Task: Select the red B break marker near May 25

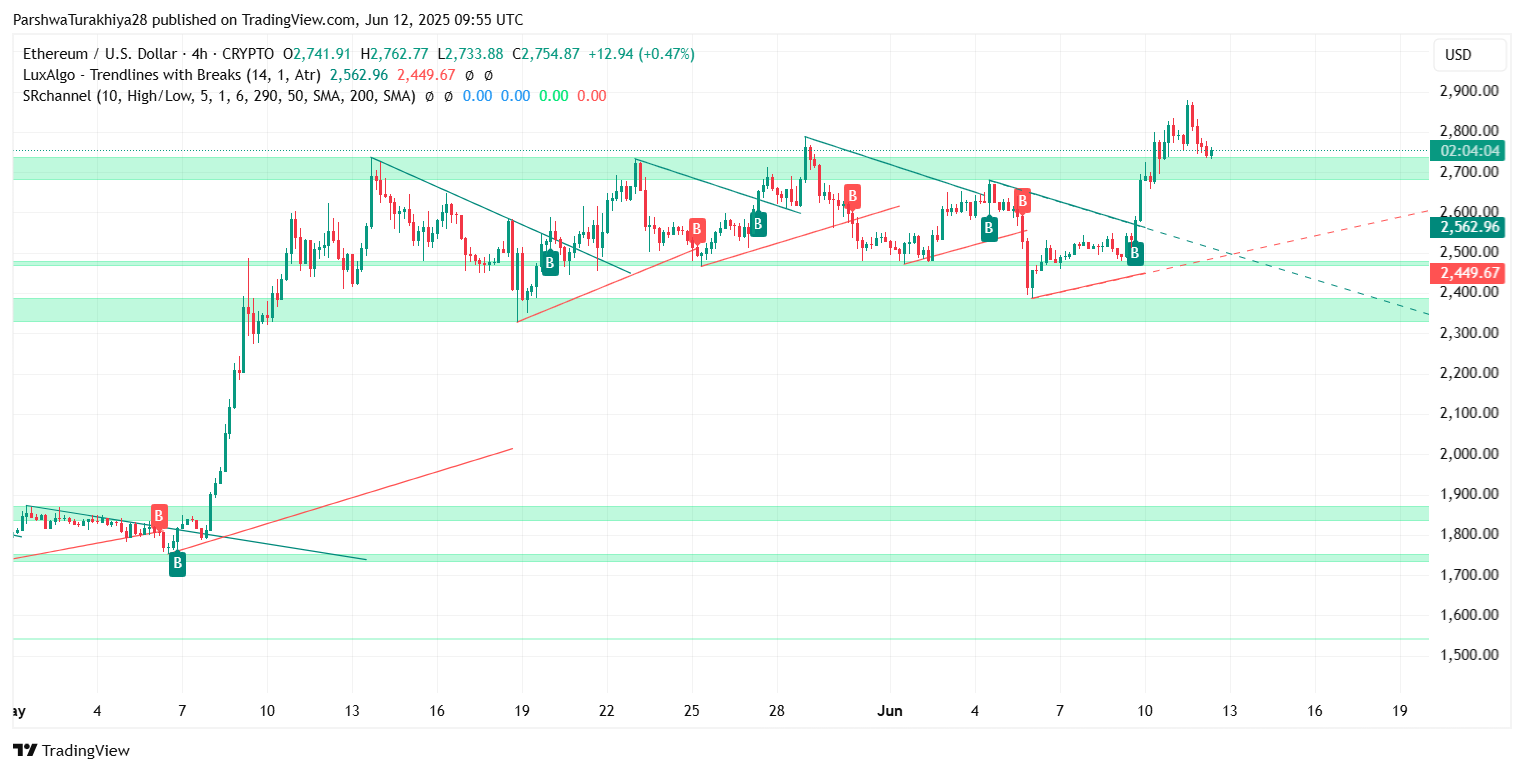Action: tap(697, 229)
